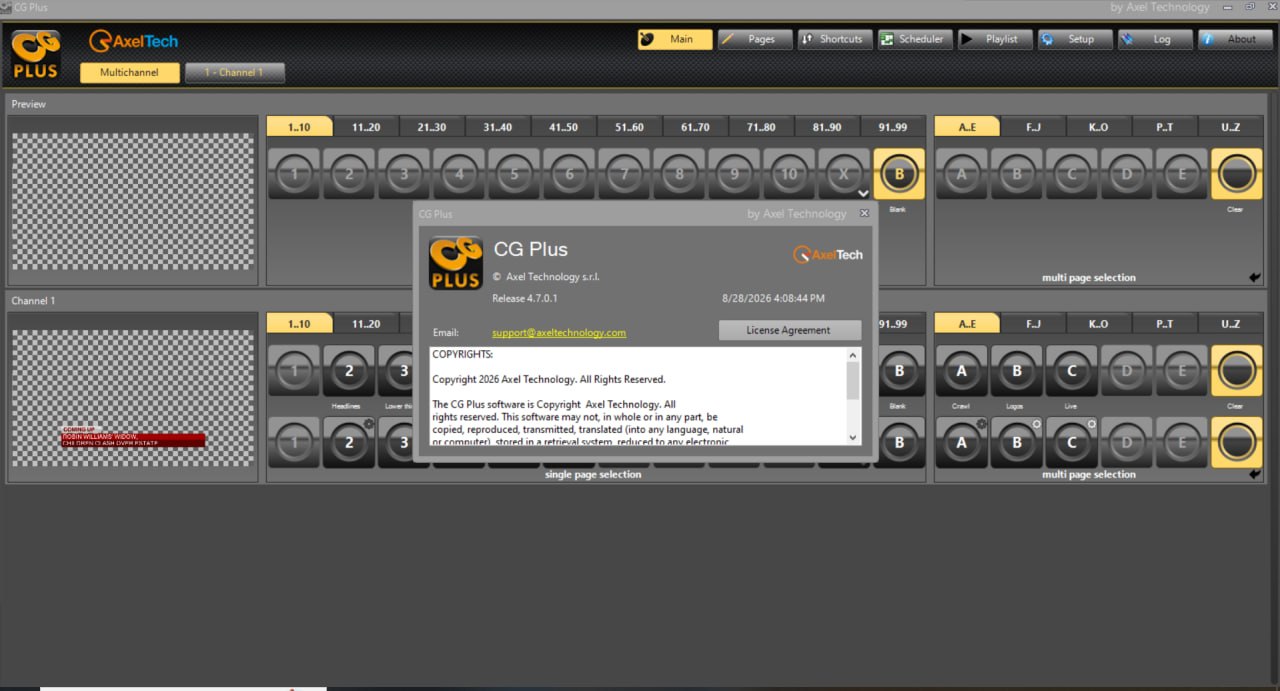Click Channel 1 Headlines page button 2
This screenshot has width=1280, height=691.
(x=349, y=371)
